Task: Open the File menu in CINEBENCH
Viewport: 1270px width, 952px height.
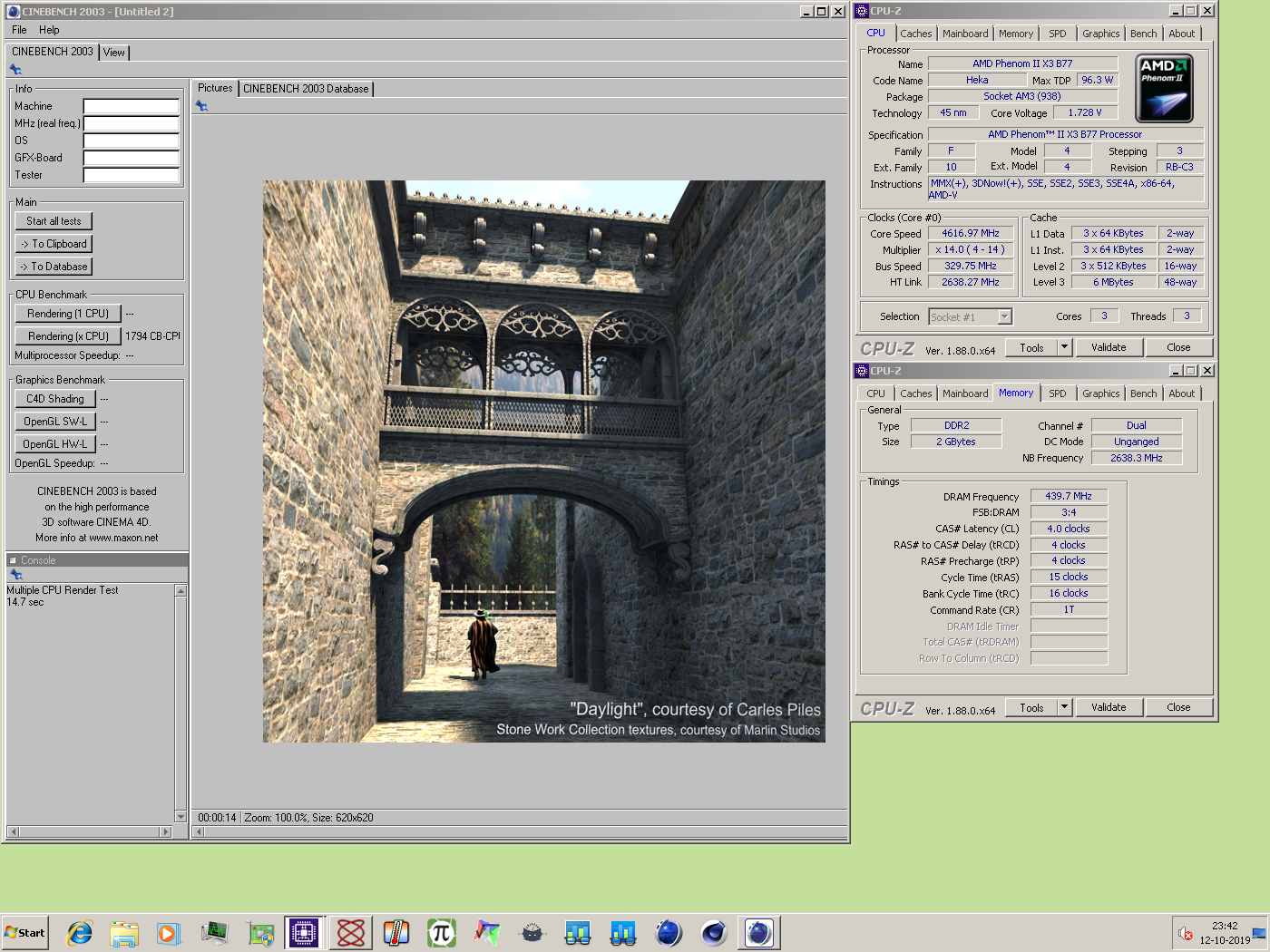Action: click(x=19, y=30)
